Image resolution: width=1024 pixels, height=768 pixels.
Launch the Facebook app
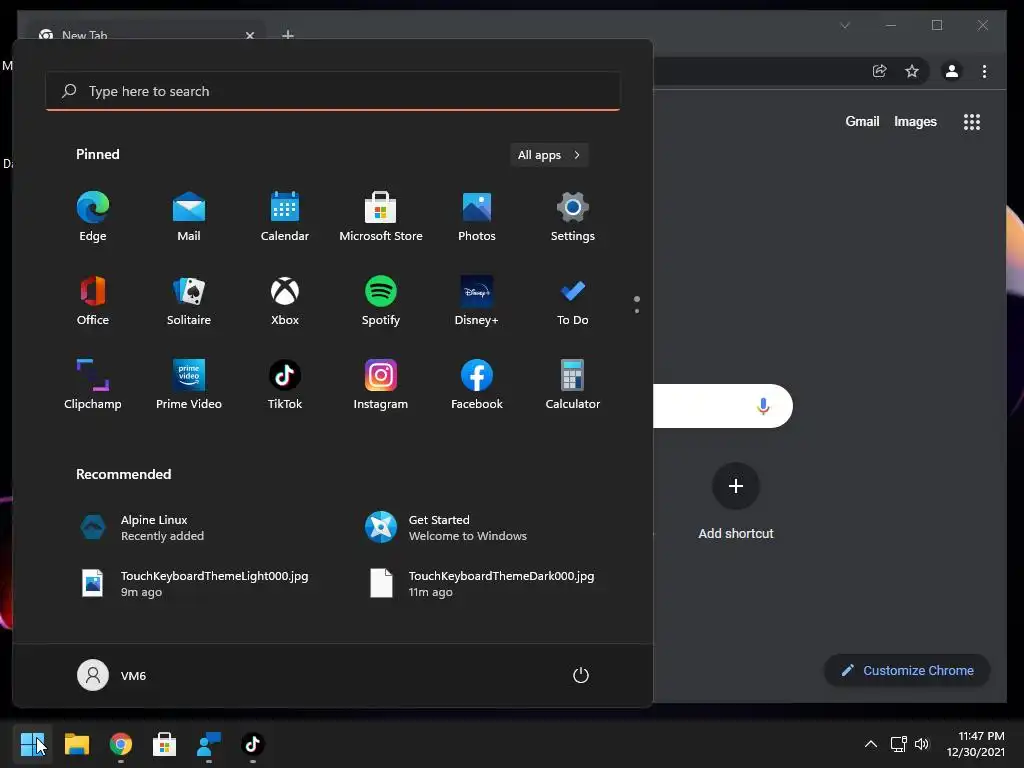pos(477,385)
